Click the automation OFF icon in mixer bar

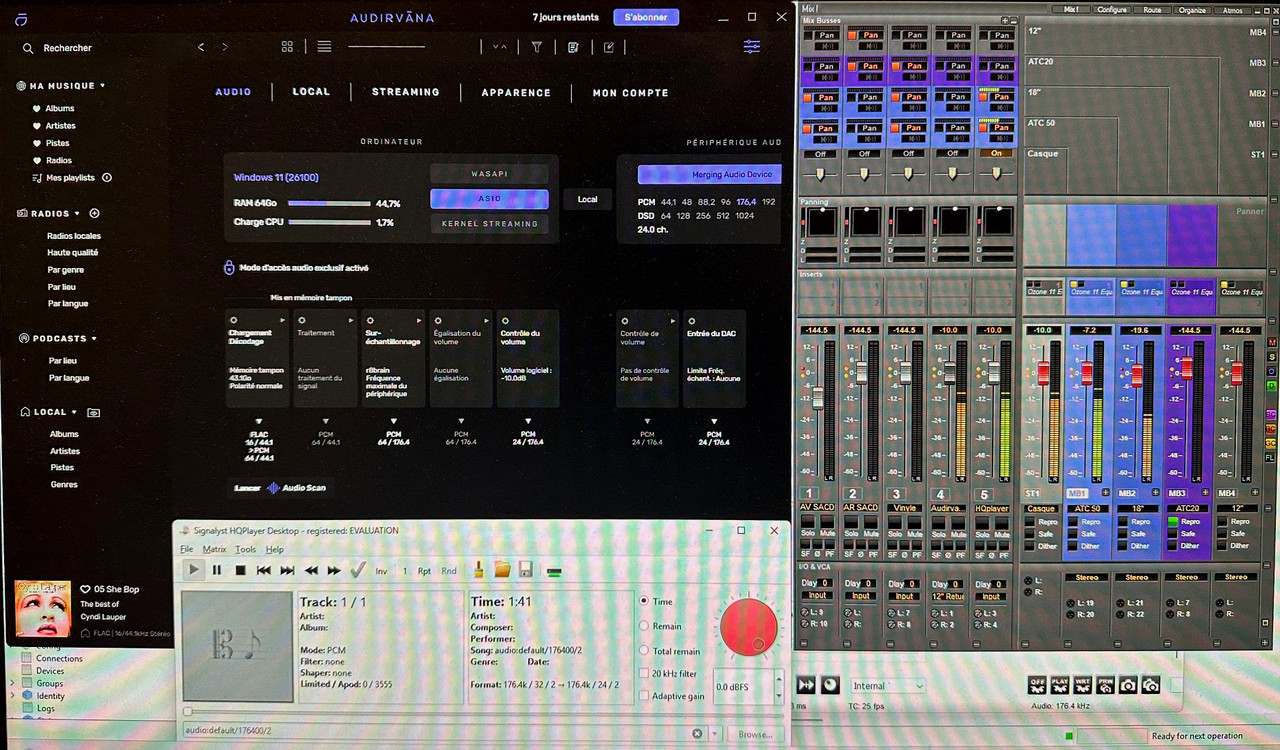pos(1038,685)
